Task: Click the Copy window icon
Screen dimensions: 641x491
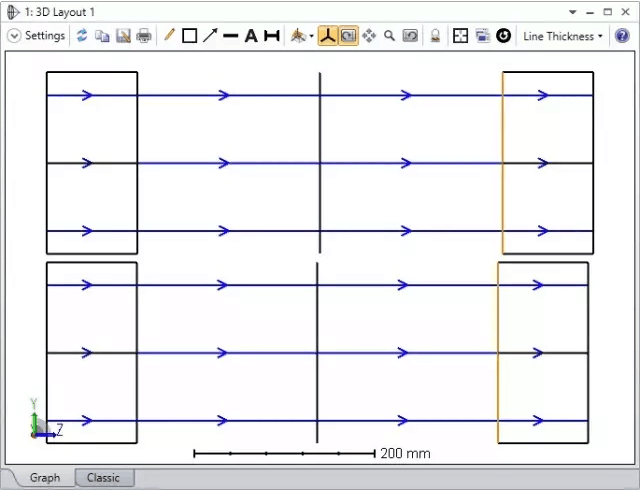Action: 102,36
